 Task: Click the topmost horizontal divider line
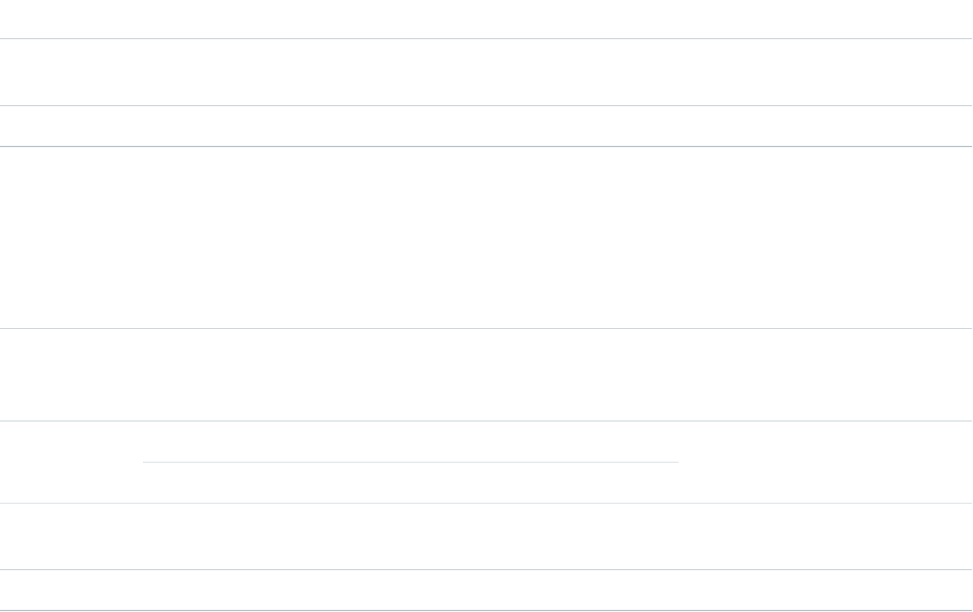coord(486,38)
